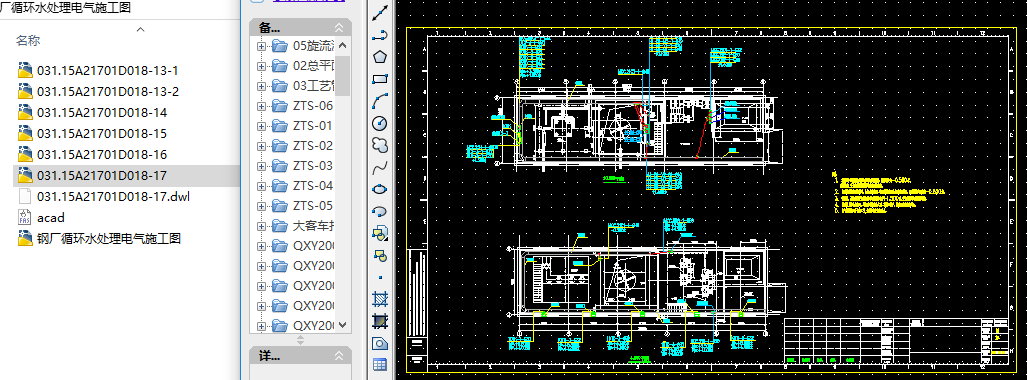Image resolution: width=1027 pixels, height=380 pixels.
Task: Select the Gradient fill tool
Action: (380, 321)
